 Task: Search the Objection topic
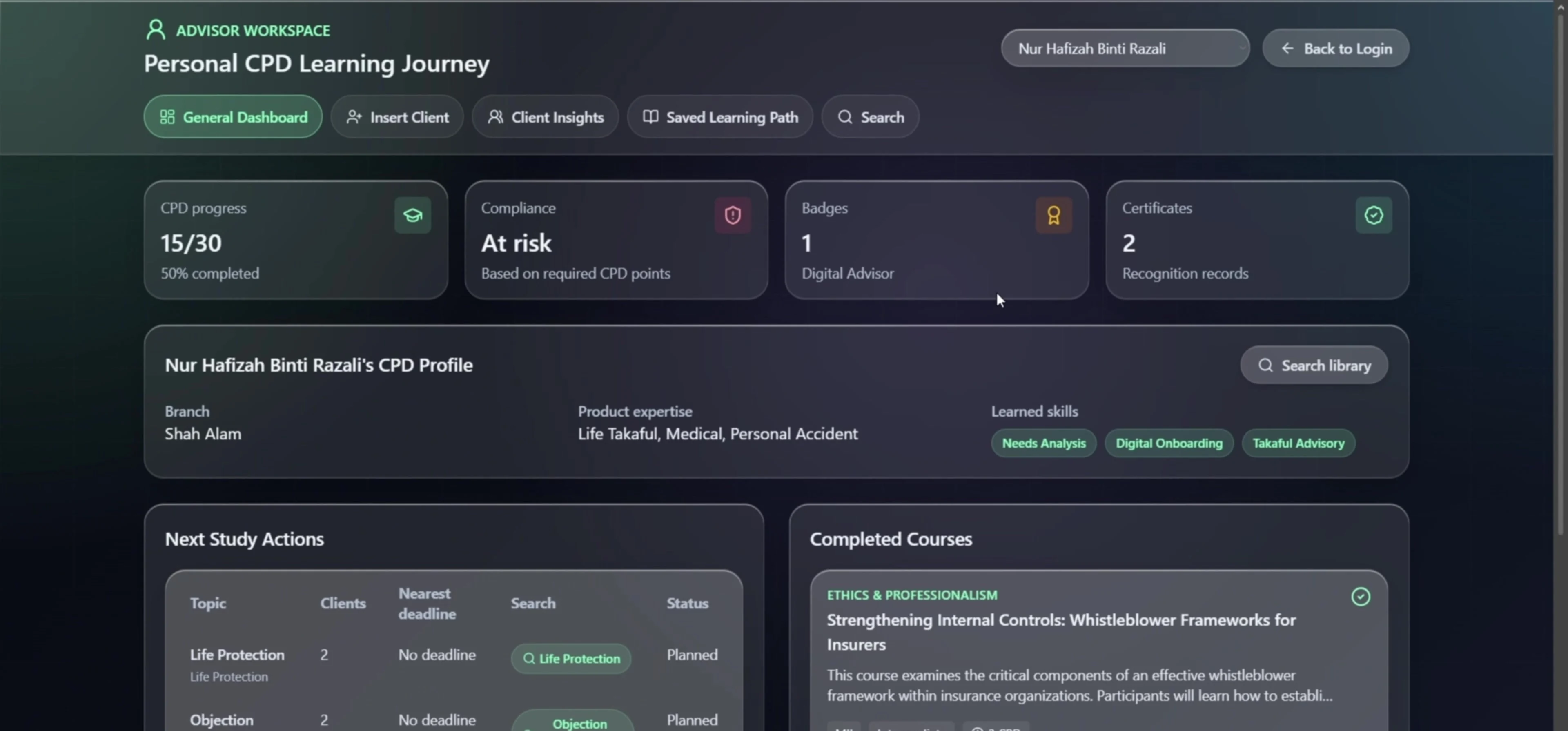(x=572, y=721)
